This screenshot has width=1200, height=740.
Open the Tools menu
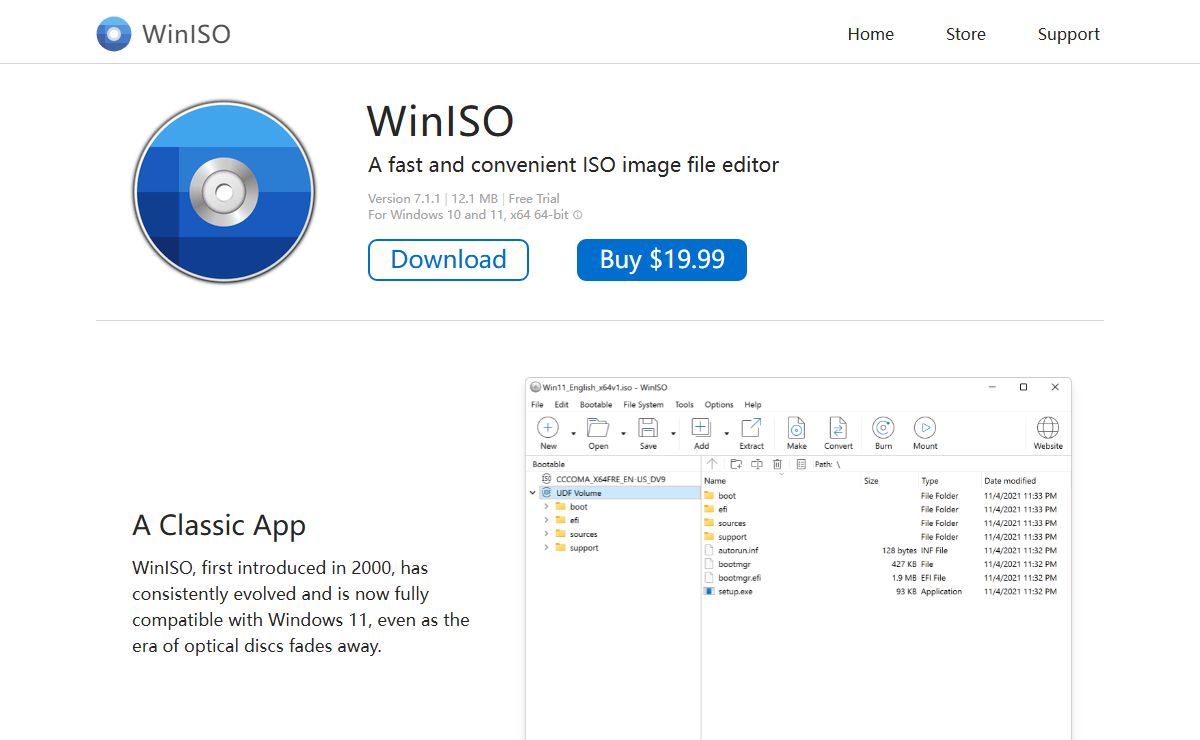click(684, 405)
